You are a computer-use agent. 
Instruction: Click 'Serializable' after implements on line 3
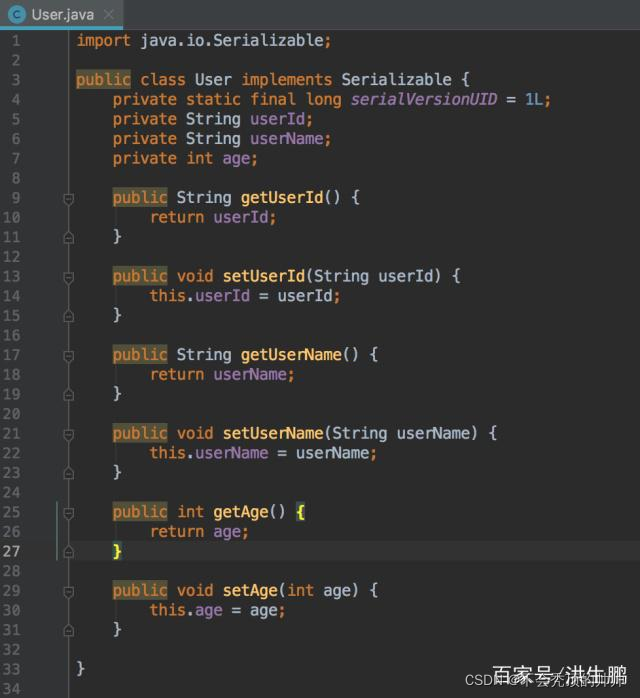[x=397, y=80]
